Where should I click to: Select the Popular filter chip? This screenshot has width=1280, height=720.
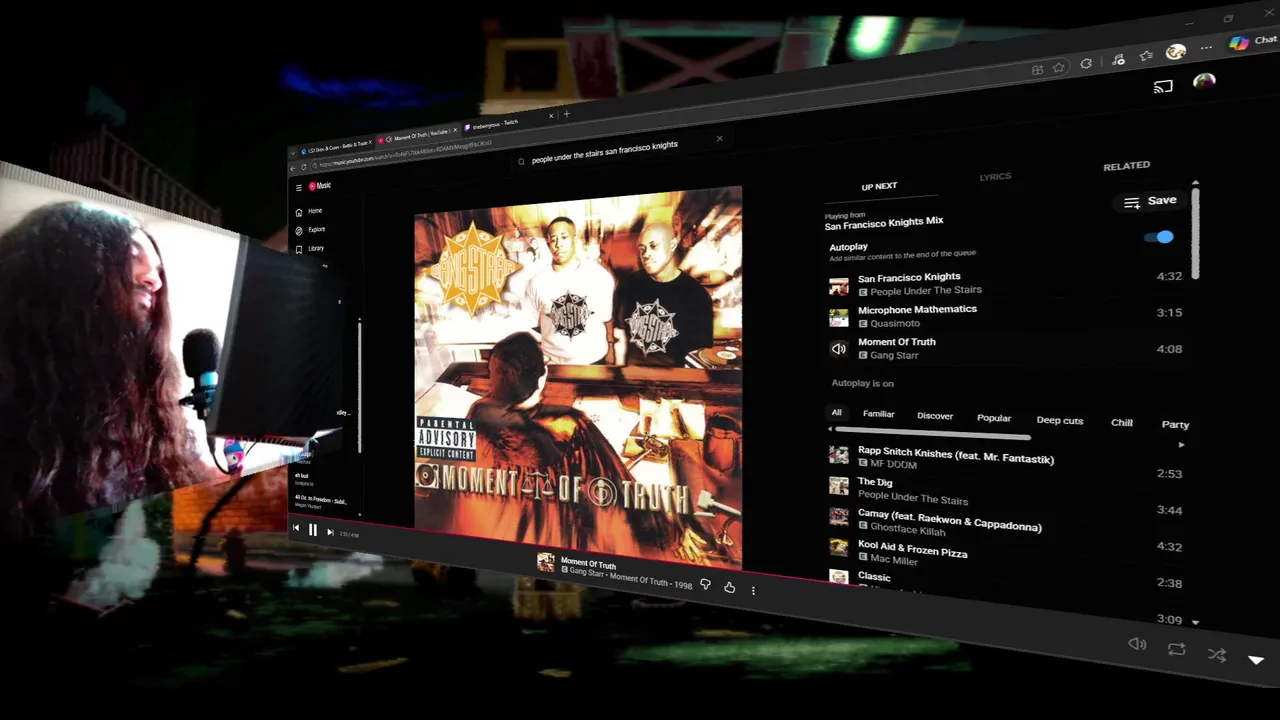994,418
